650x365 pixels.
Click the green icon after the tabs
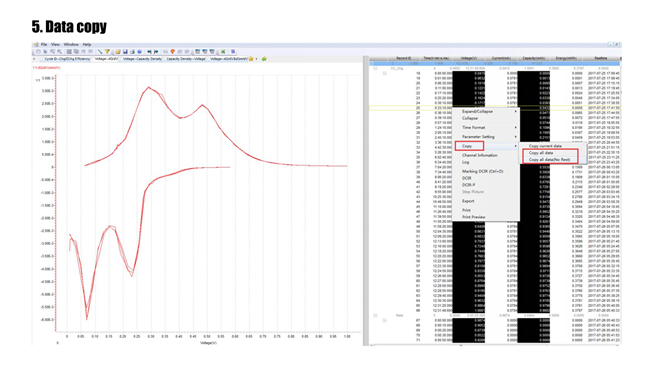264,59
